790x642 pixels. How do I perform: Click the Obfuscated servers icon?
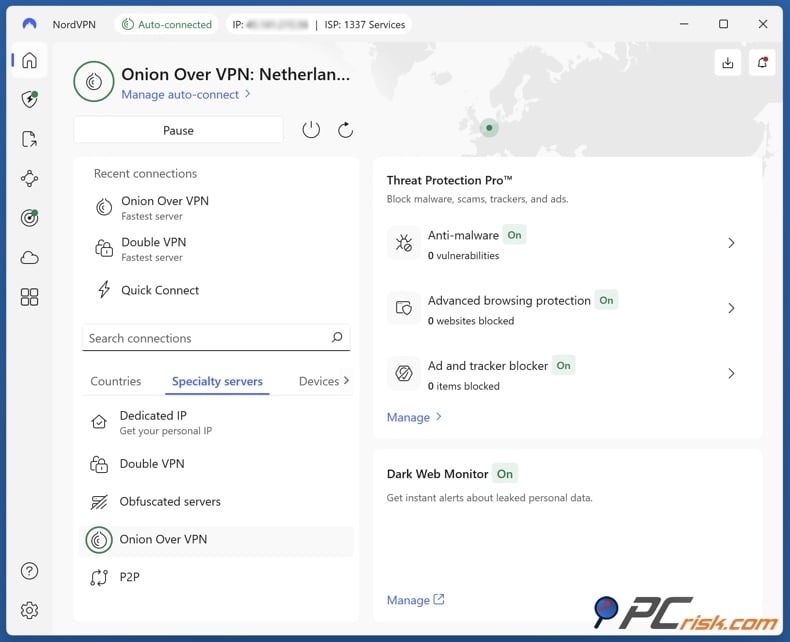(99, 502)
